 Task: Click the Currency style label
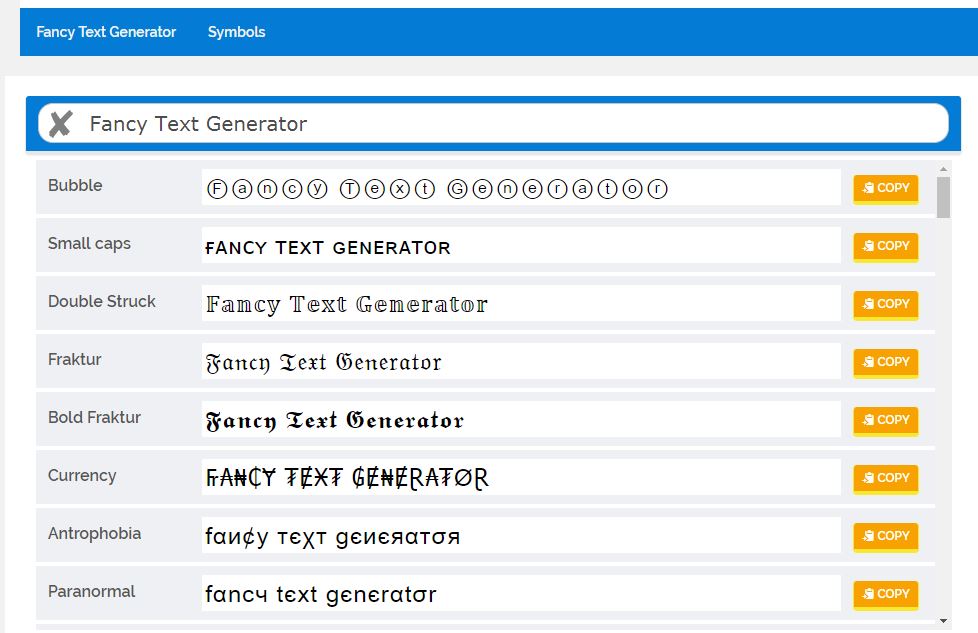pyautogui.click(x=82, y=476)
